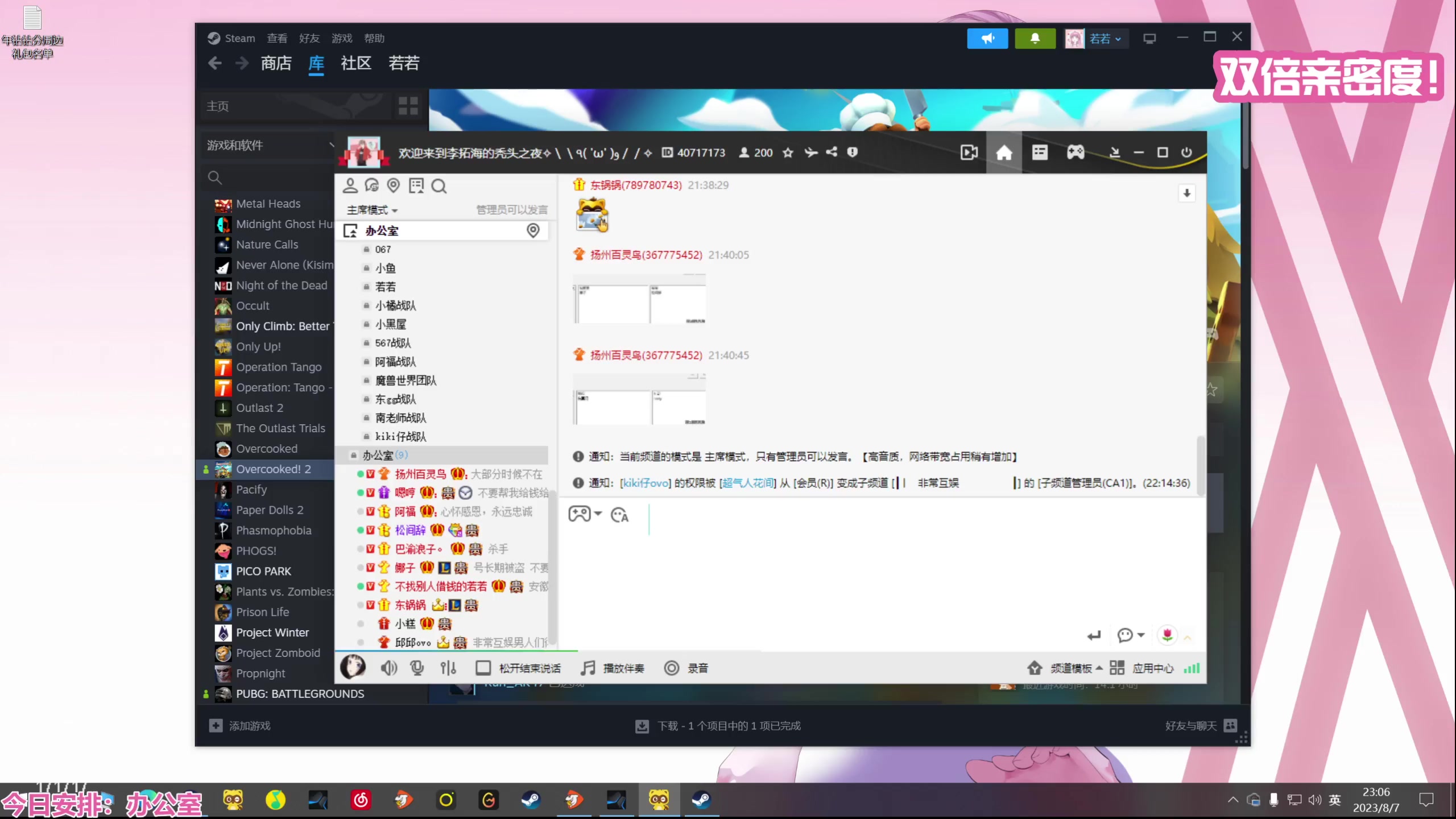Toggle the notification bell beside the account name

1035,38
